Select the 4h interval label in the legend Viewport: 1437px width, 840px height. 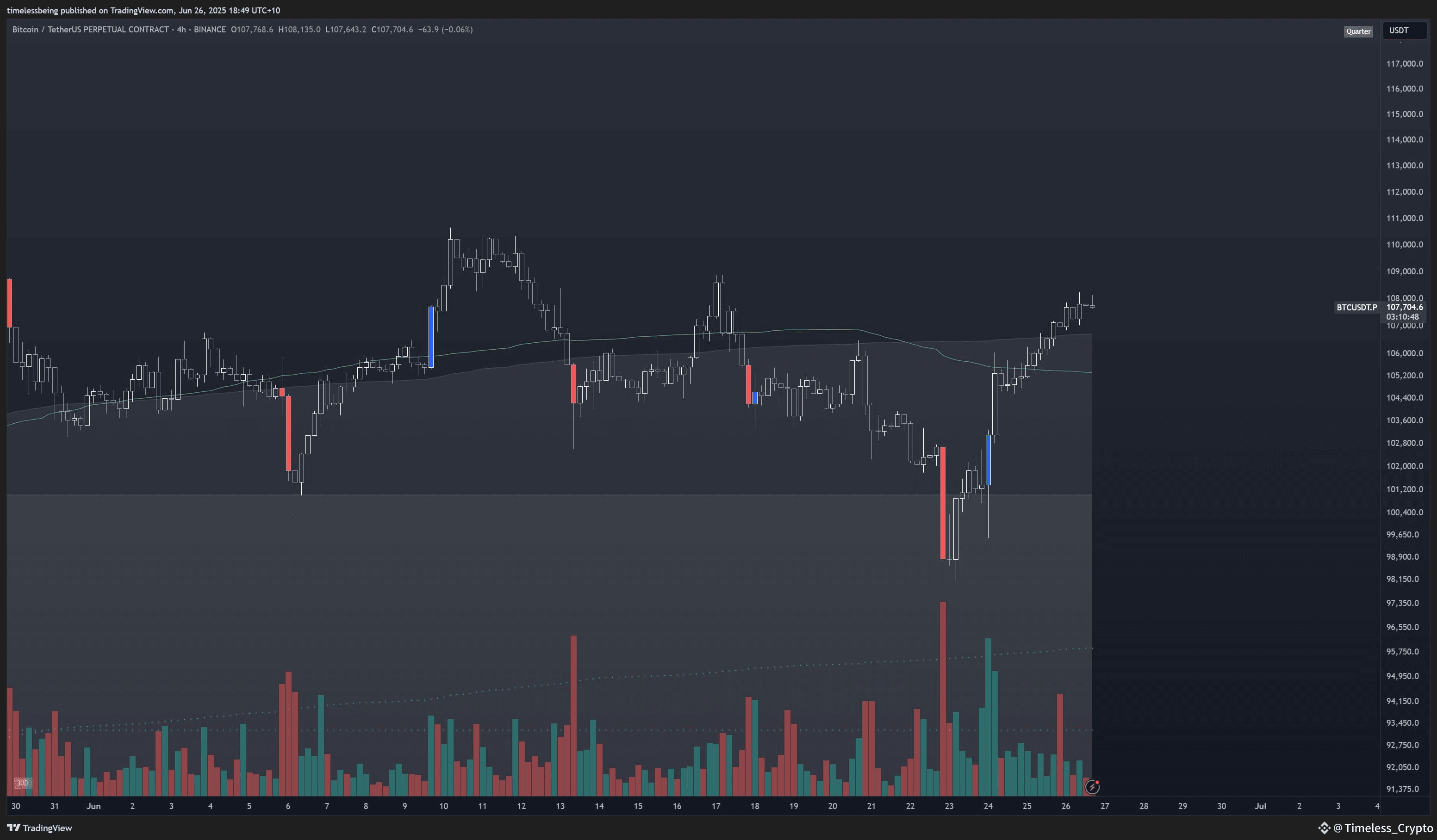(x=181, y=30)
